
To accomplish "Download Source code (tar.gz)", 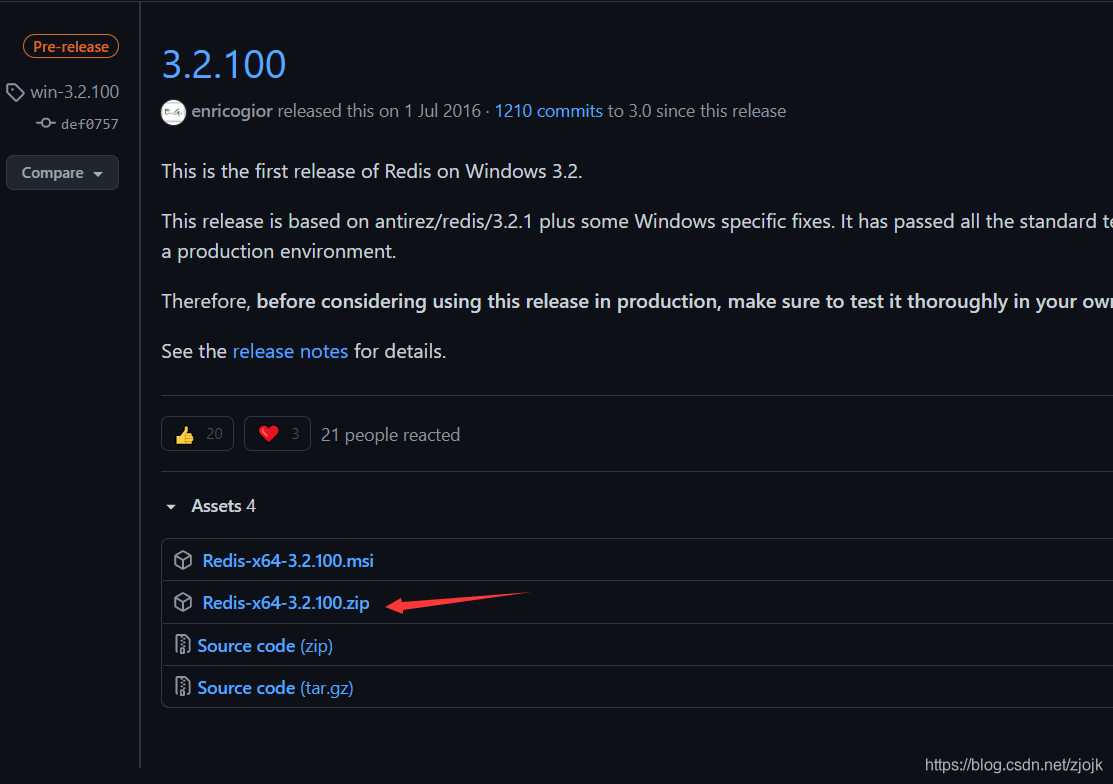I will point(275,688).
